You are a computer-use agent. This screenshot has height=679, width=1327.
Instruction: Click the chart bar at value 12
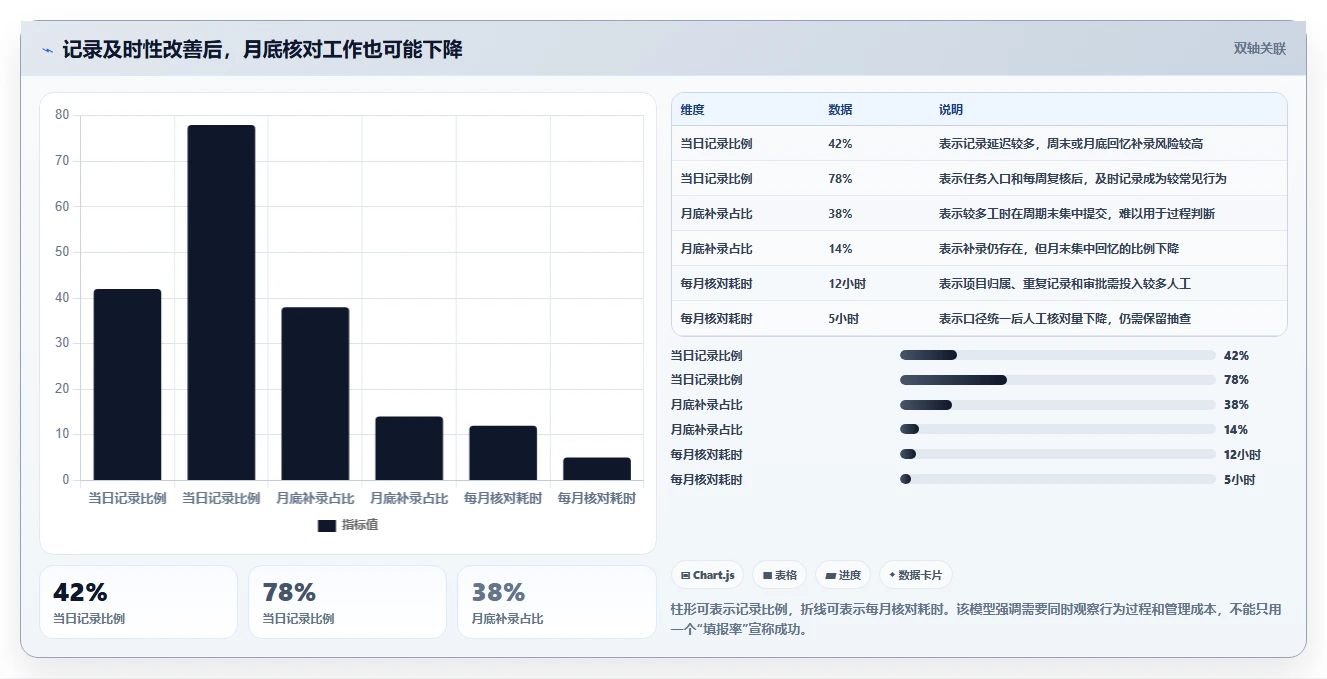(503, 453)
